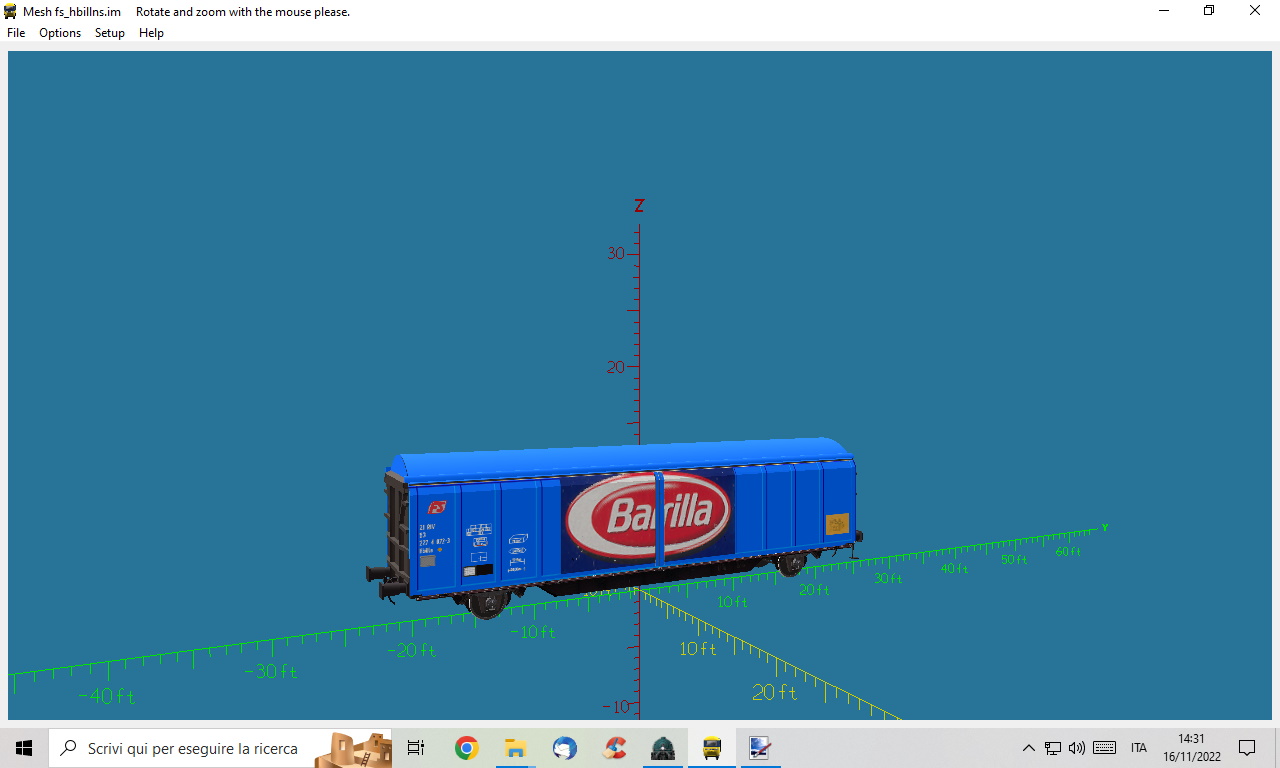The image size is (1280, 768).
Task: Open Thunderbird from the taskbar
Action: point(564,748)
